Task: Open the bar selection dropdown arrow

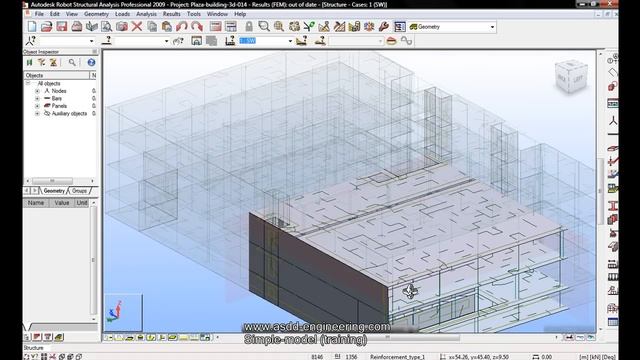Action: (166, 41)
